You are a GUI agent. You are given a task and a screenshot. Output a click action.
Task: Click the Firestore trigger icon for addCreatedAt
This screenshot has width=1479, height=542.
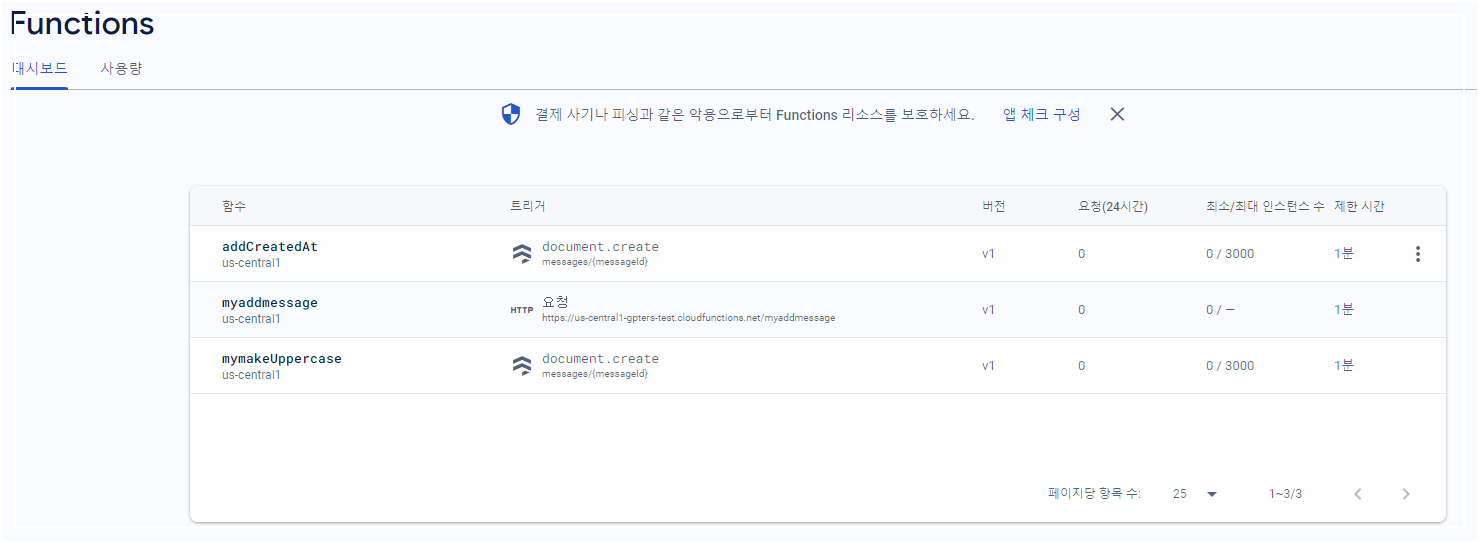coord(522,254)
